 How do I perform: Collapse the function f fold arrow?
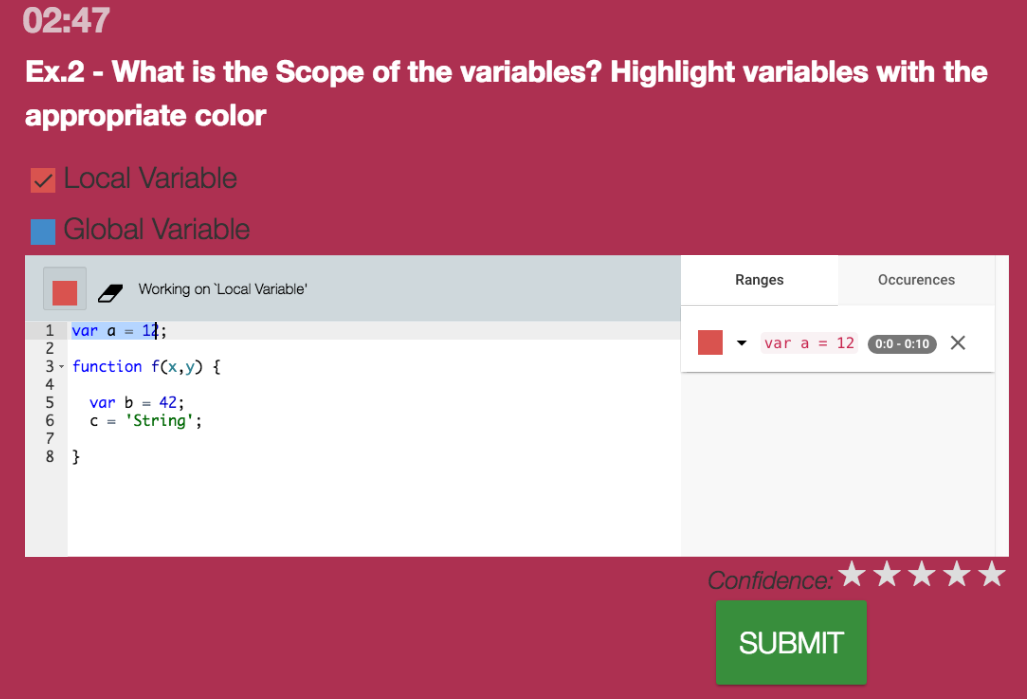(61, 367)
